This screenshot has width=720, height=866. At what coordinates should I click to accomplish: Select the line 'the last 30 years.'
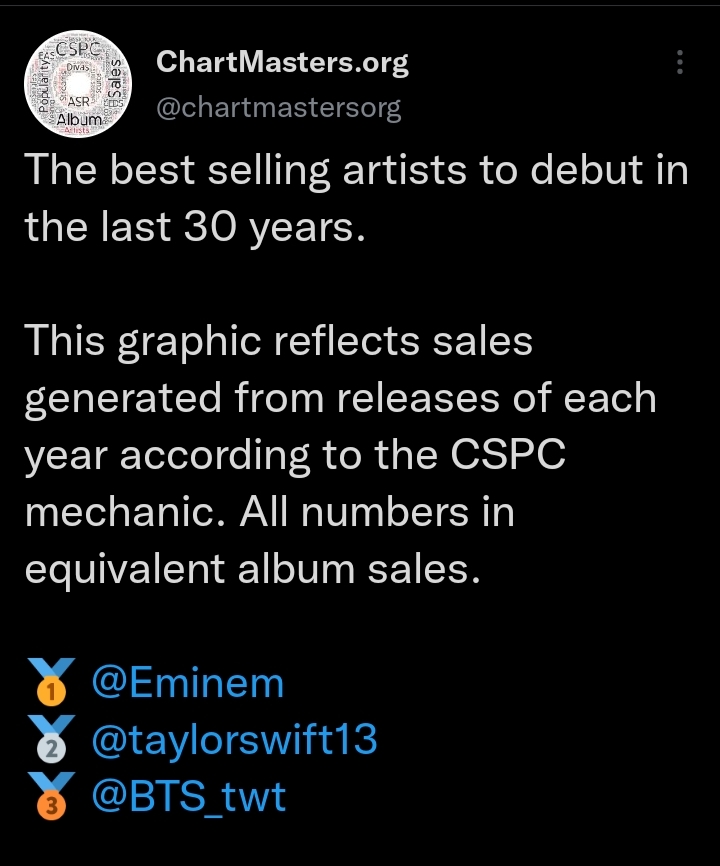point(195,227)
